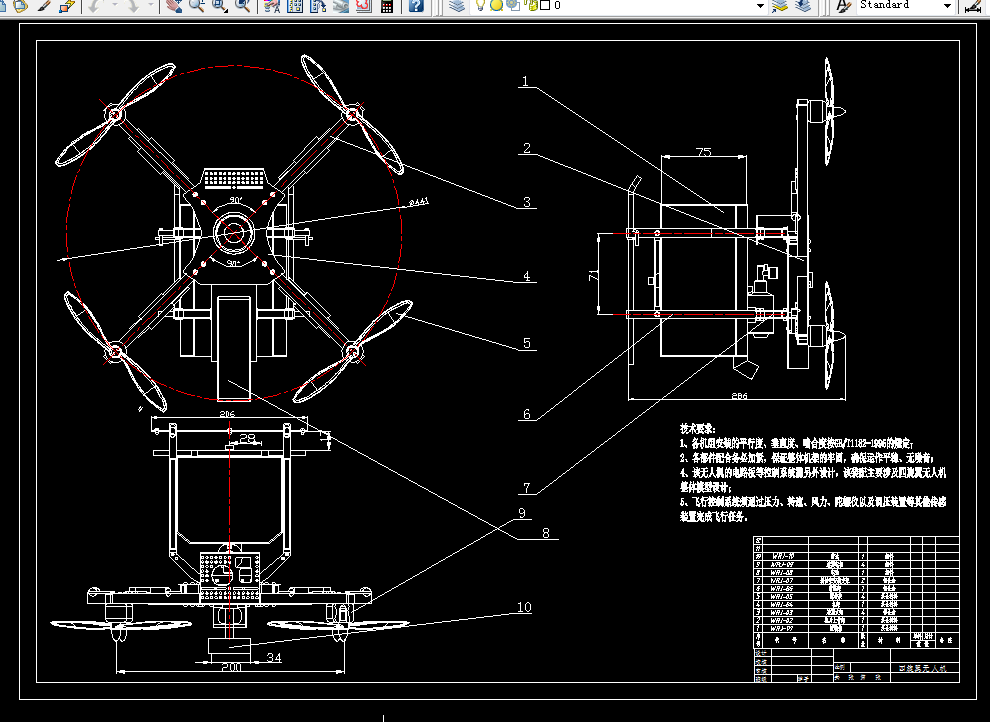Open the Text Style manager icon
This screenshot has height=722, width=990.
coord(843,6)
